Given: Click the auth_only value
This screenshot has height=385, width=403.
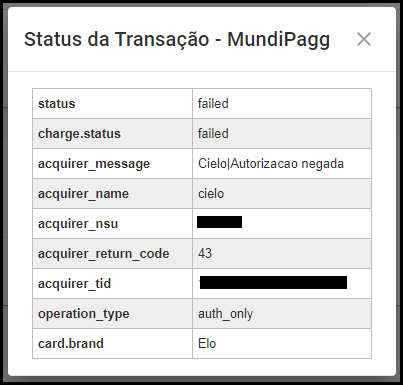Looking at the screenshot, I should coord(225,314).
